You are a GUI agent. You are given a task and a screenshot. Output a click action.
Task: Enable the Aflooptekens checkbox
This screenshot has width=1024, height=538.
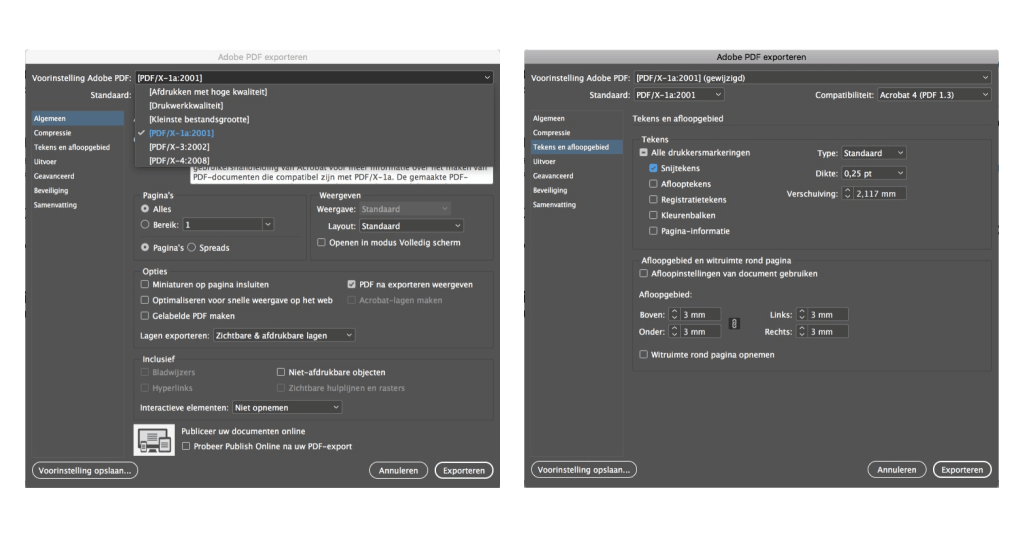[x=653, y=184]
